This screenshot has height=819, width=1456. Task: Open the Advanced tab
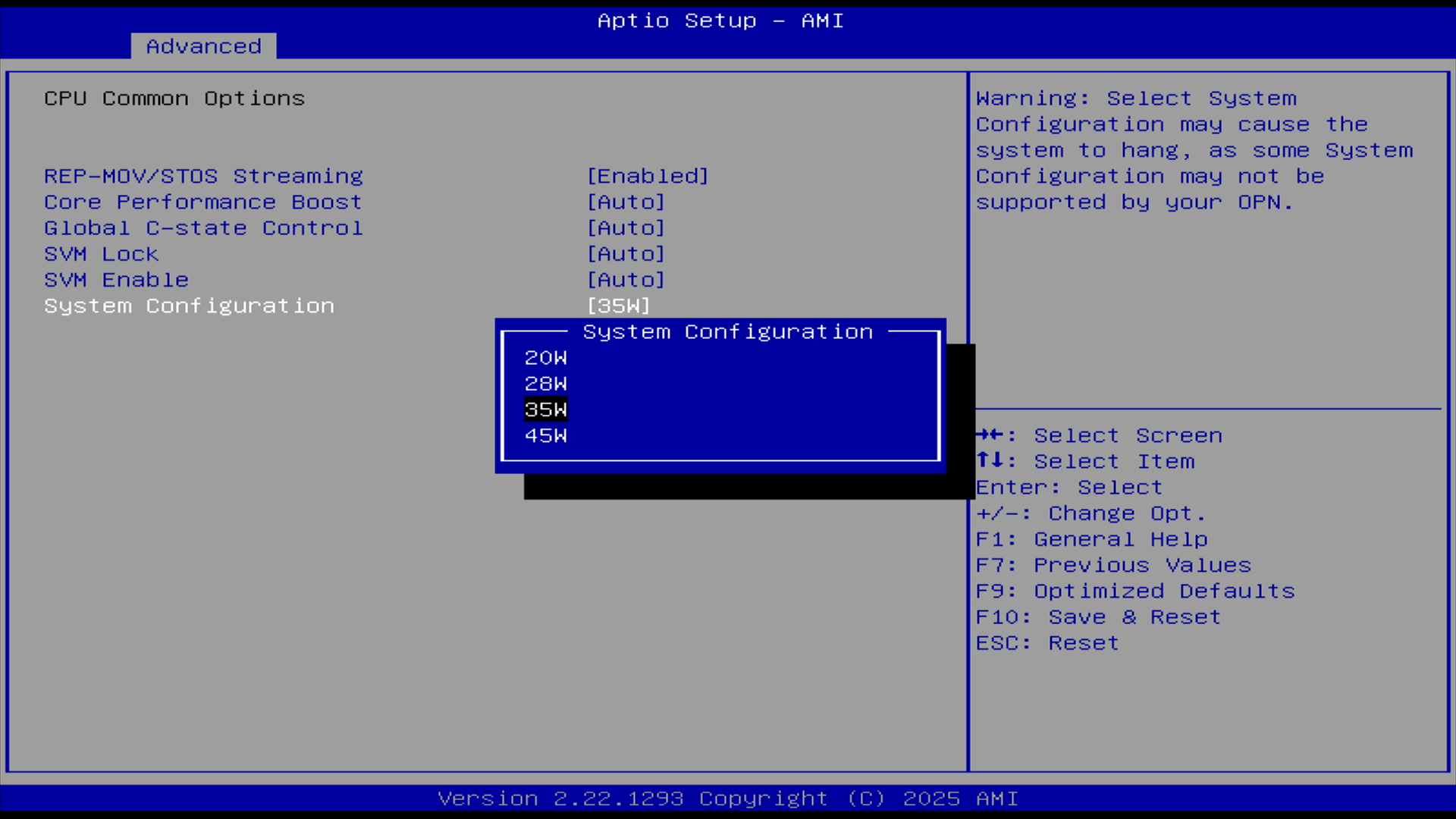pos(203,46)
